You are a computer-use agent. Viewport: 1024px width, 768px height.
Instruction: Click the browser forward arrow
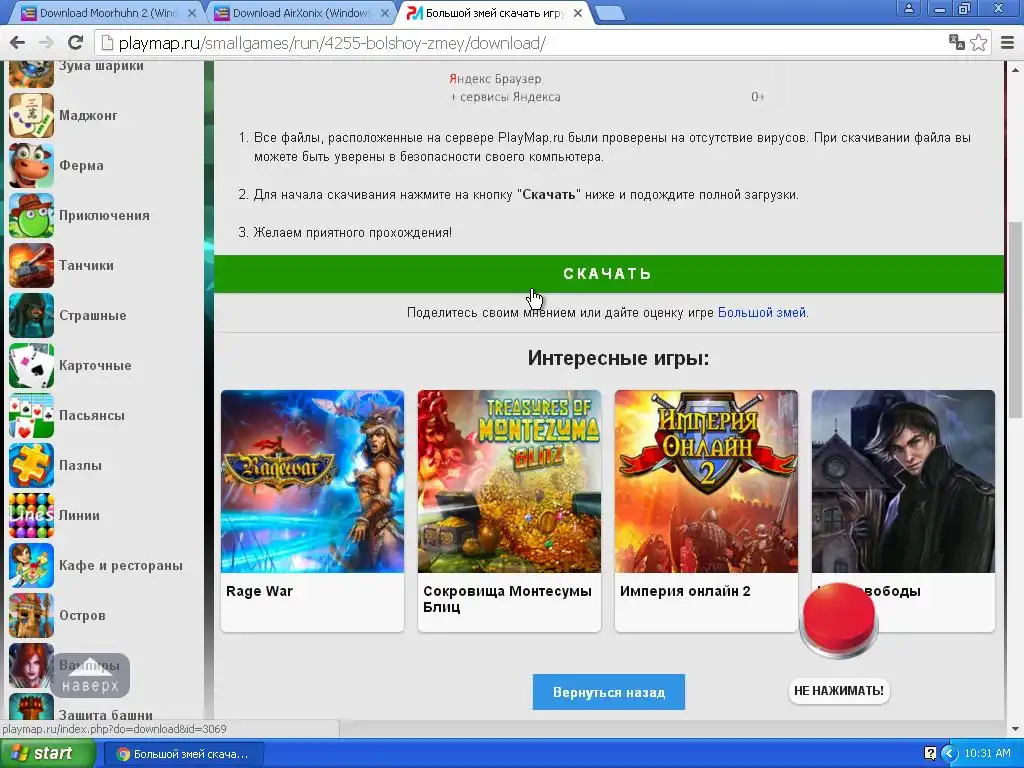pyautogui.click(x=46, y=43)
